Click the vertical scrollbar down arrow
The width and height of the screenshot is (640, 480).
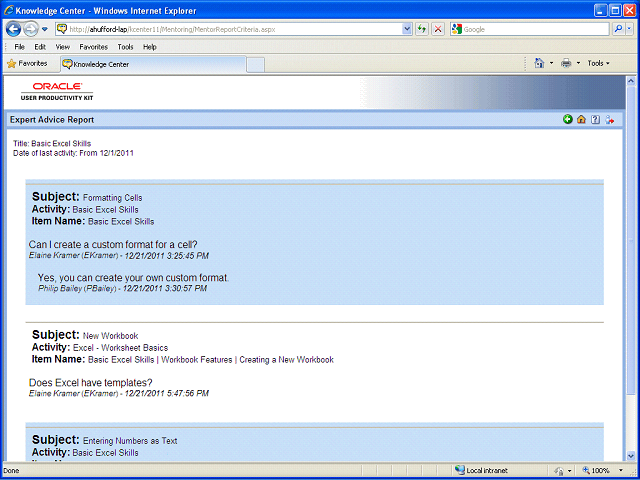coord(631,456)
